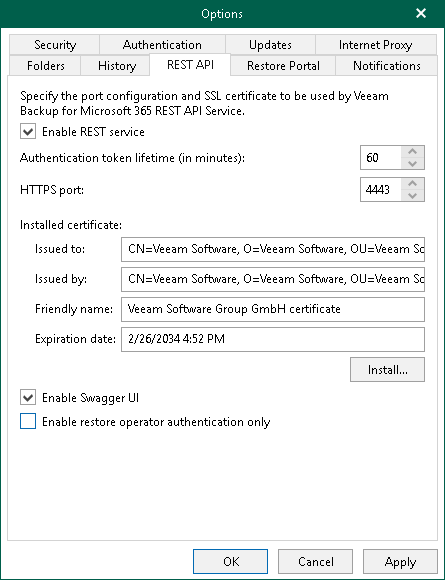445x580 pixels.
Task: Click the 'Installed certificate:' label
Action: (71, 225)
